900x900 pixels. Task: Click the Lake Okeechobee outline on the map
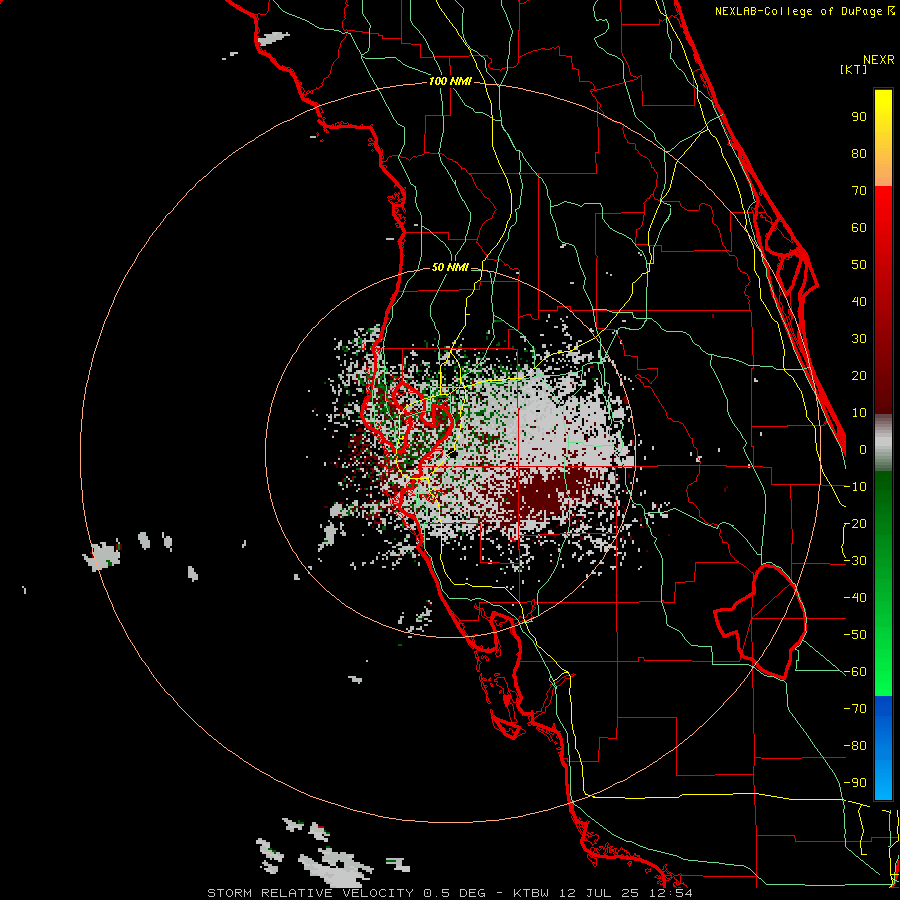pyautogui.click(x=762, y=621)
